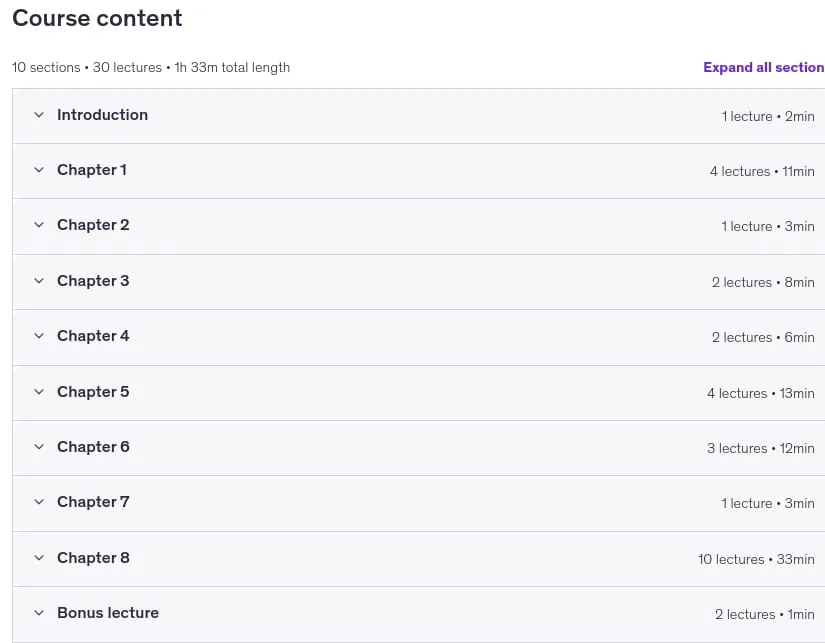The height and width of the screenshot is (643, 825).
Task: Expand the Chapter 3 chevron
Action: click(39, 280)
